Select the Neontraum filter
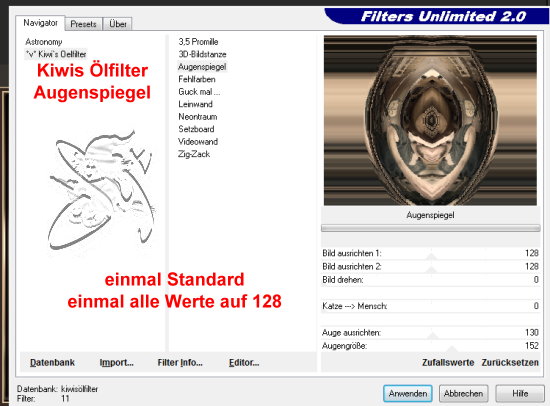550x406 pixels. (198, 117)
